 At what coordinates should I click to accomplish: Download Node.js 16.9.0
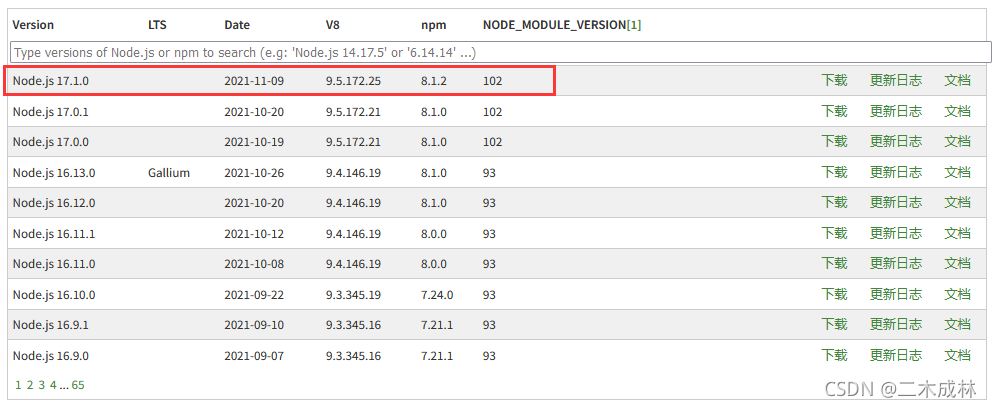tap(834, 356)
